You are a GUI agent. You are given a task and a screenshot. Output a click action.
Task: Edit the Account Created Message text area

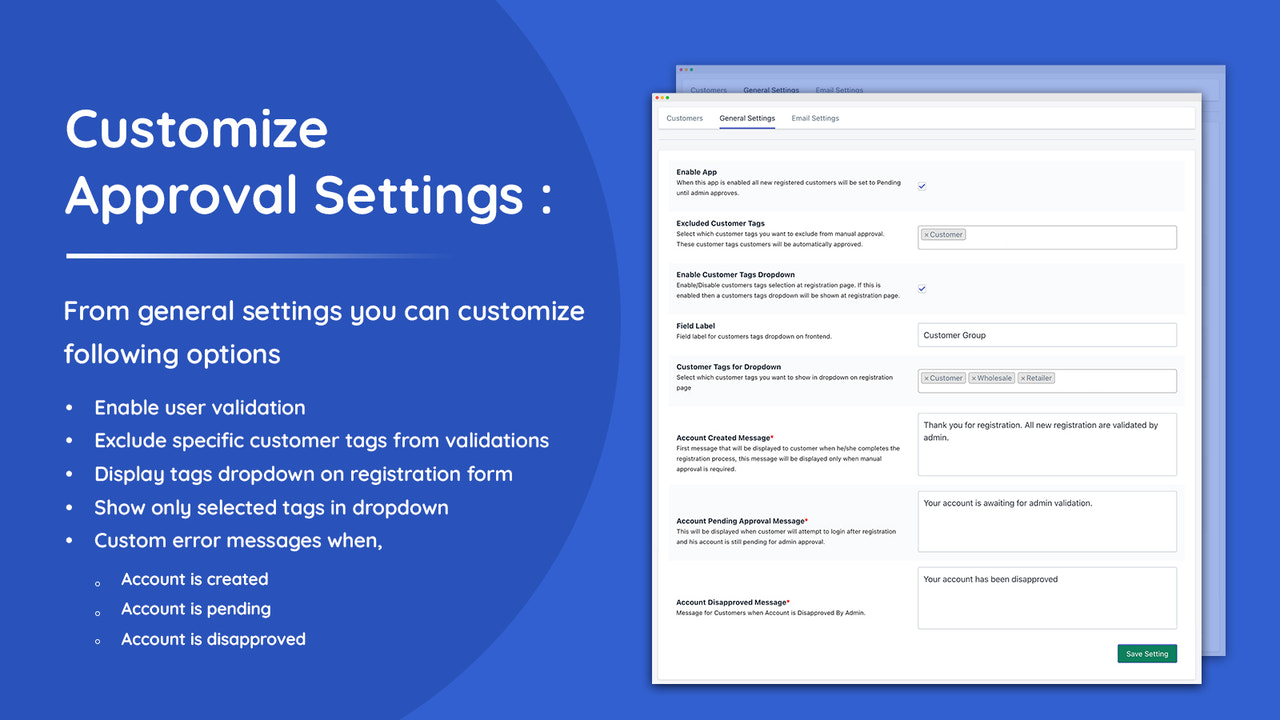1047,443
